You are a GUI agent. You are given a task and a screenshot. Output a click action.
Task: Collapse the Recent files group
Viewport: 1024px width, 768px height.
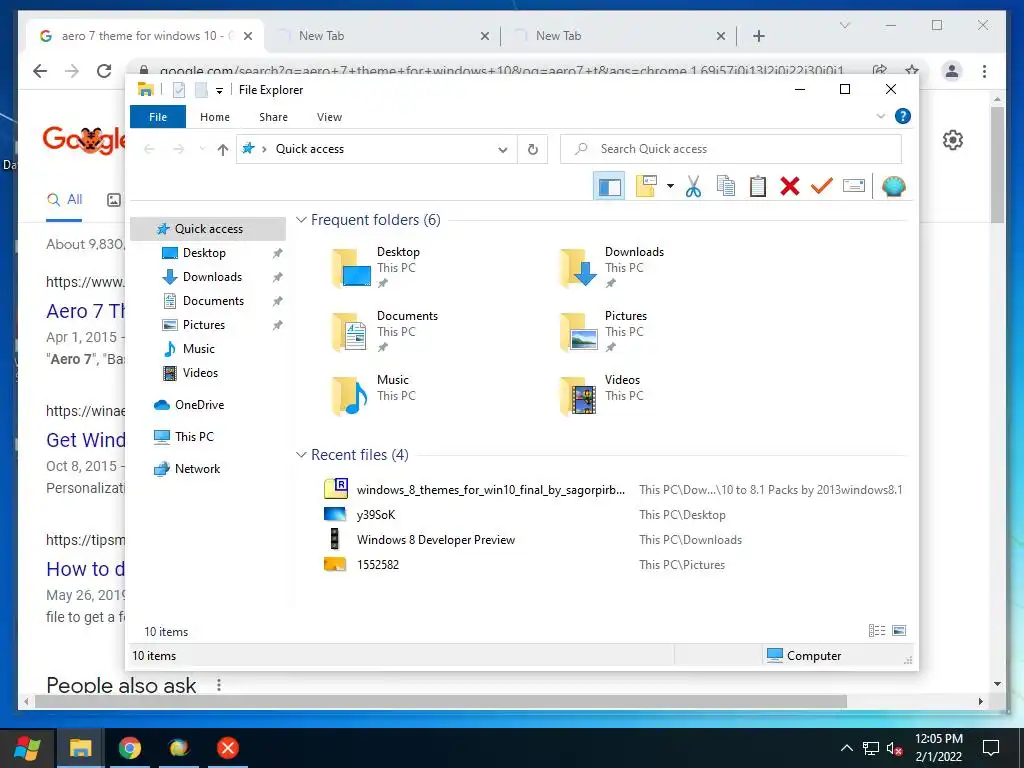coord(301,455)
